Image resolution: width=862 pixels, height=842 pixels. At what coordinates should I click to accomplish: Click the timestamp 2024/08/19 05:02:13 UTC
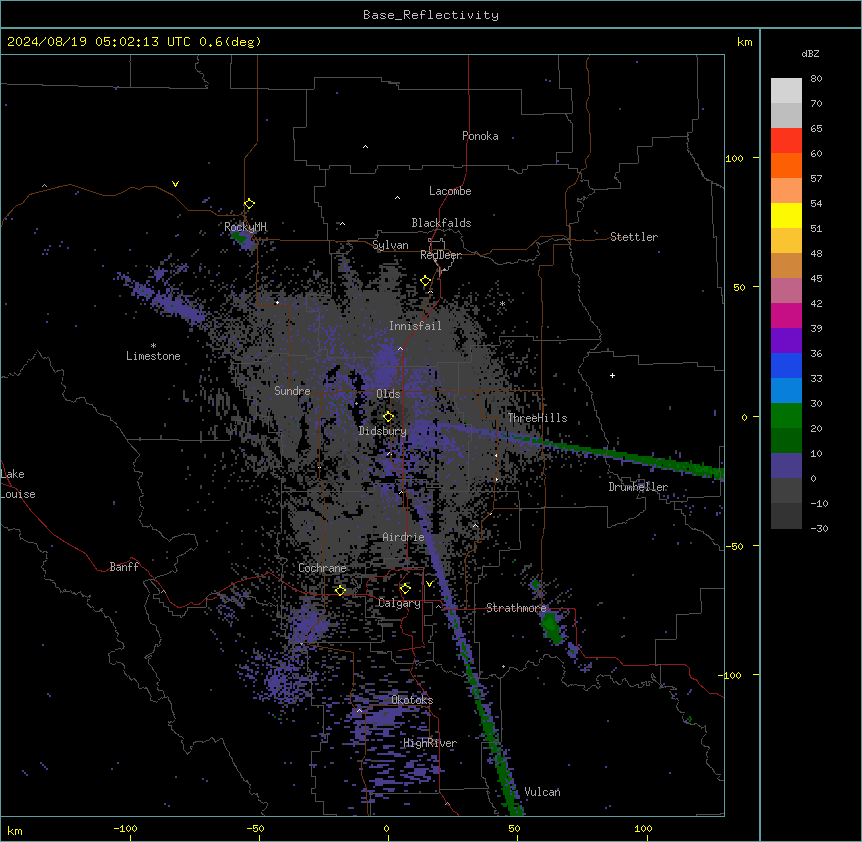pos(99,42)
